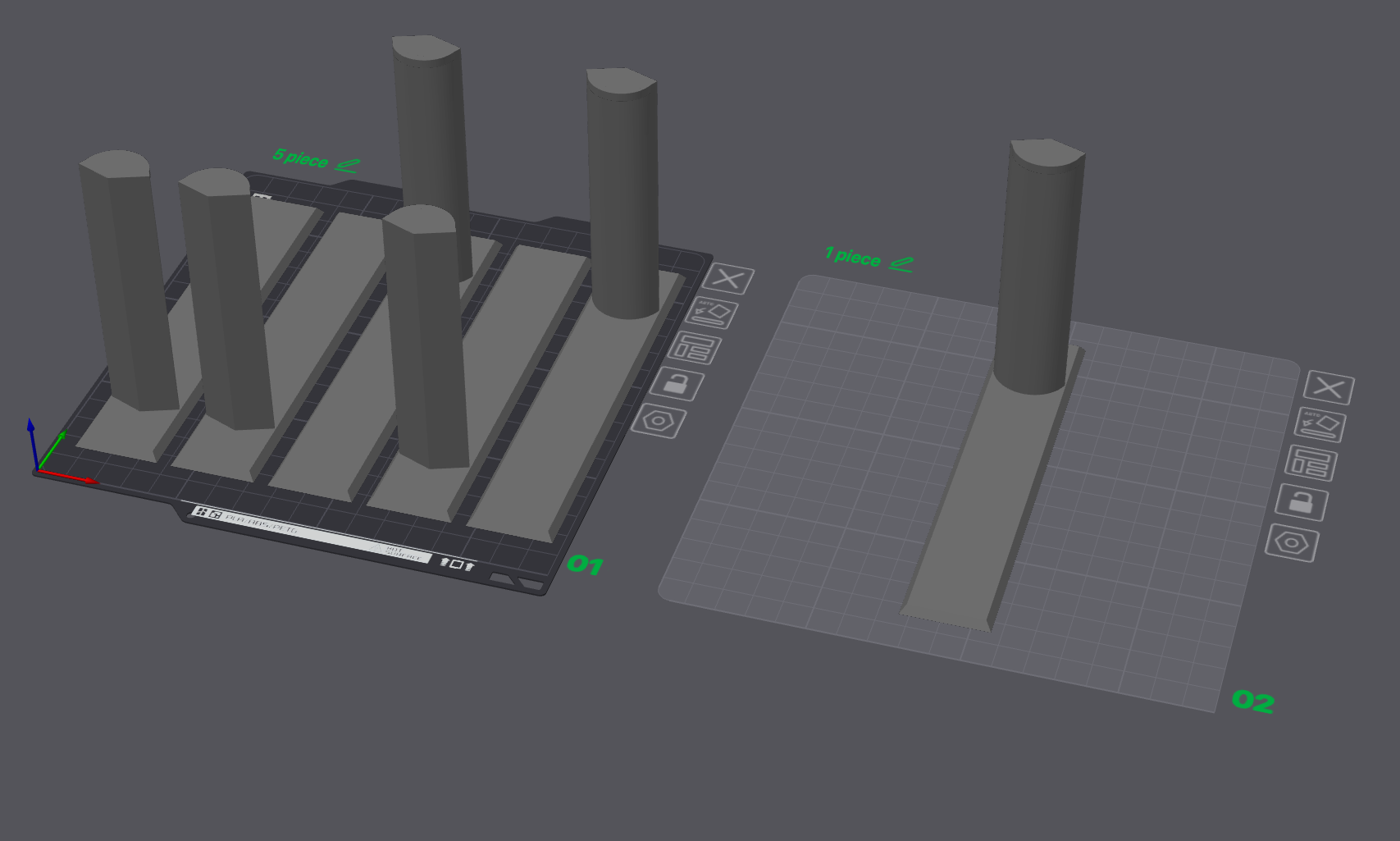Remove plate 01 with its X icon
Image resolution: width=1400 pixels, height=841 pixels.
[x=728, y=279]
